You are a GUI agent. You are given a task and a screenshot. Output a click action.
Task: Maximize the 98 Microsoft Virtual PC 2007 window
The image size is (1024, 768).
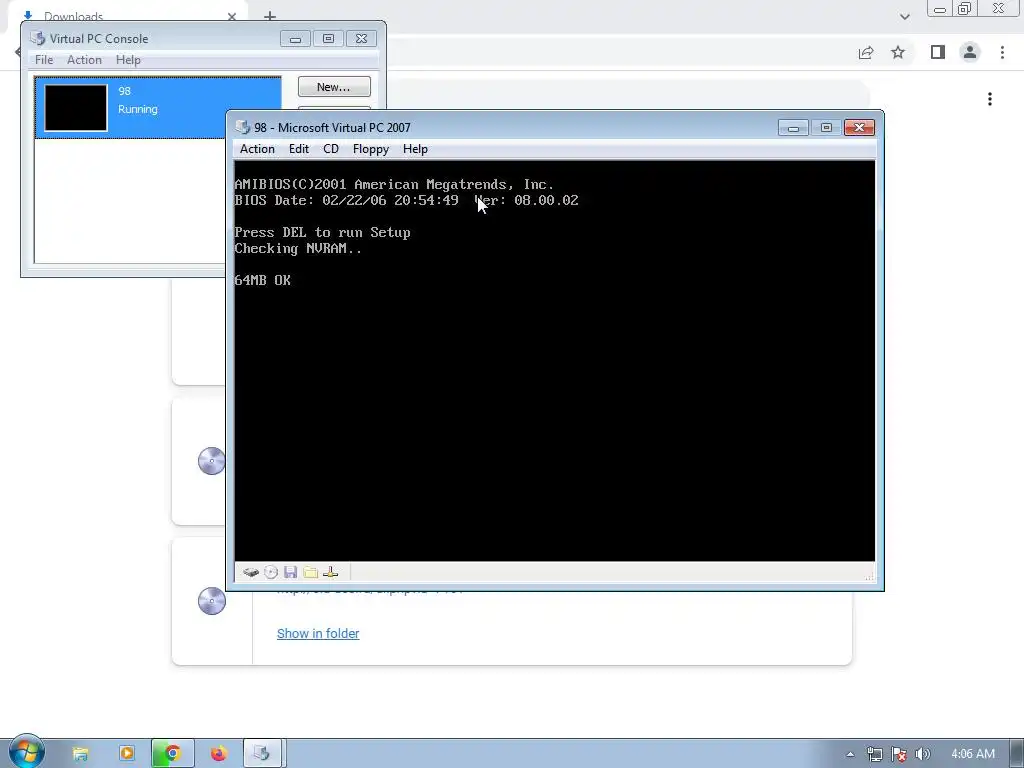click(x=826, y=127)
